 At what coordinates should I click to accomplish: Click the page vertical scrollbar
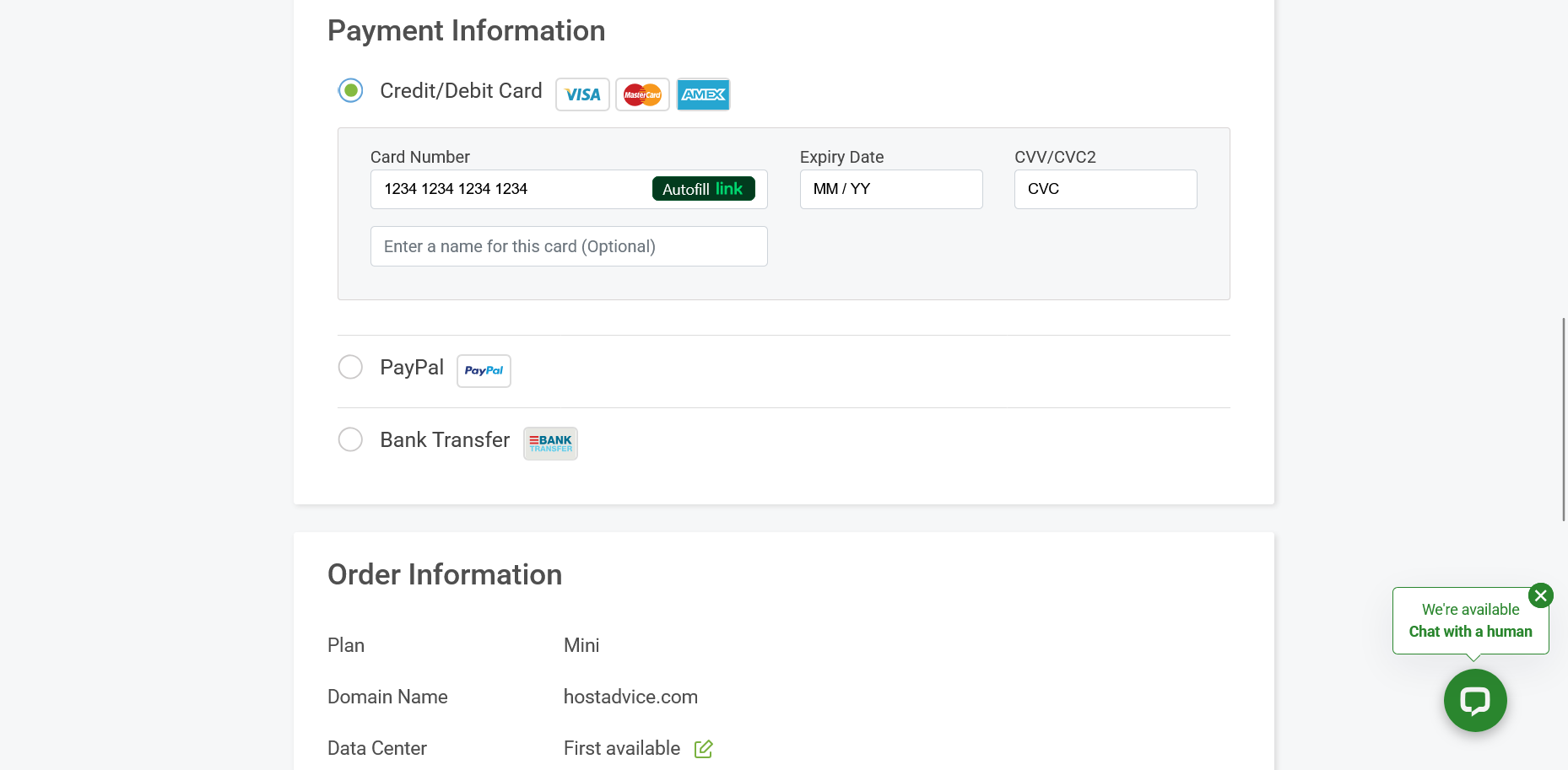click(x=1564, y=419)
